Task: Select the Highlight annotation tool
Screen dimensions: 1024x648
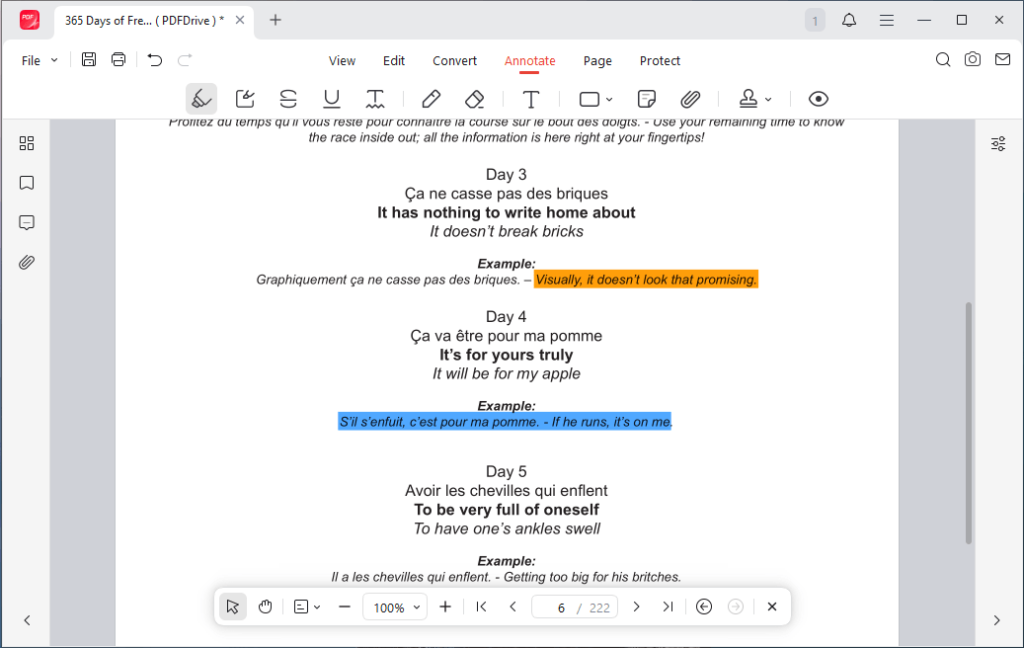Action: pyautogui.click(x=201, y=99)
